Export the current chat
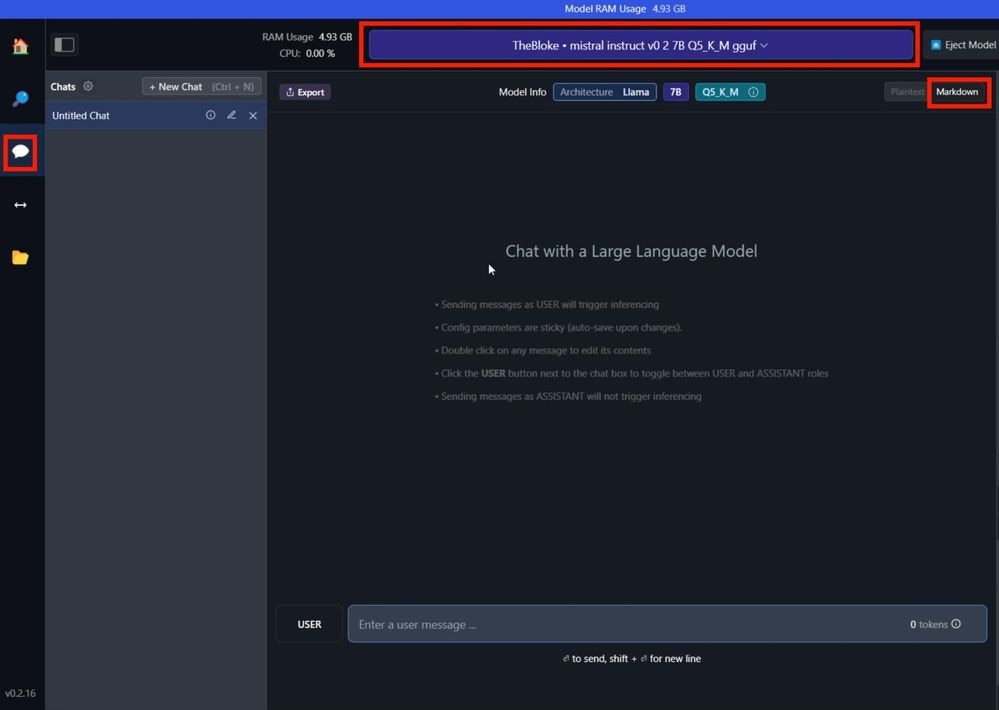999x710 pixels. click(x=305, y=92)
